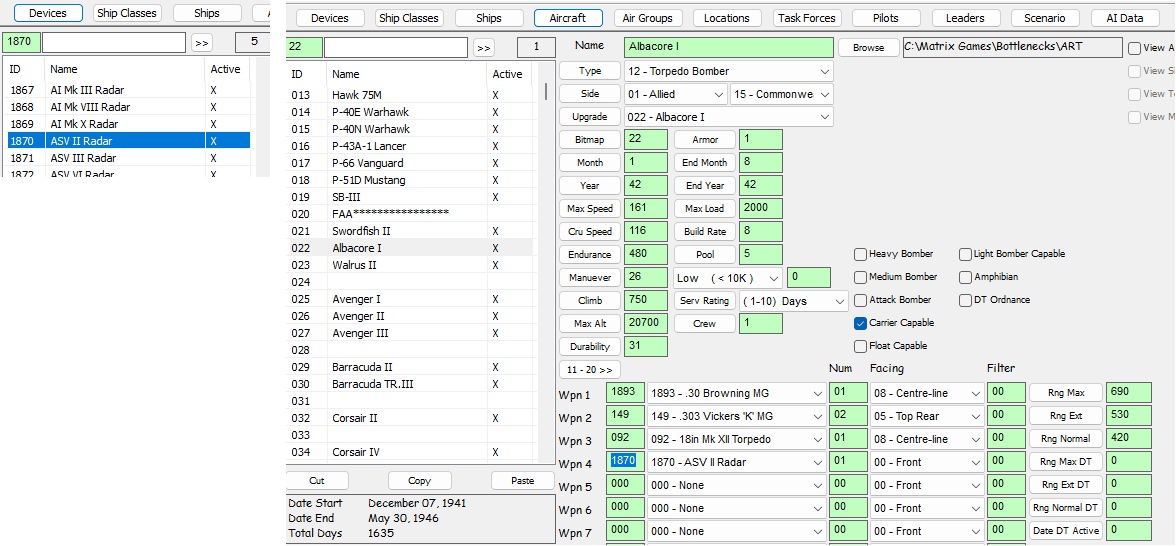Select ASV III Radar in the device list
This screenshot has height=546, width=1176.
(129, 158)
